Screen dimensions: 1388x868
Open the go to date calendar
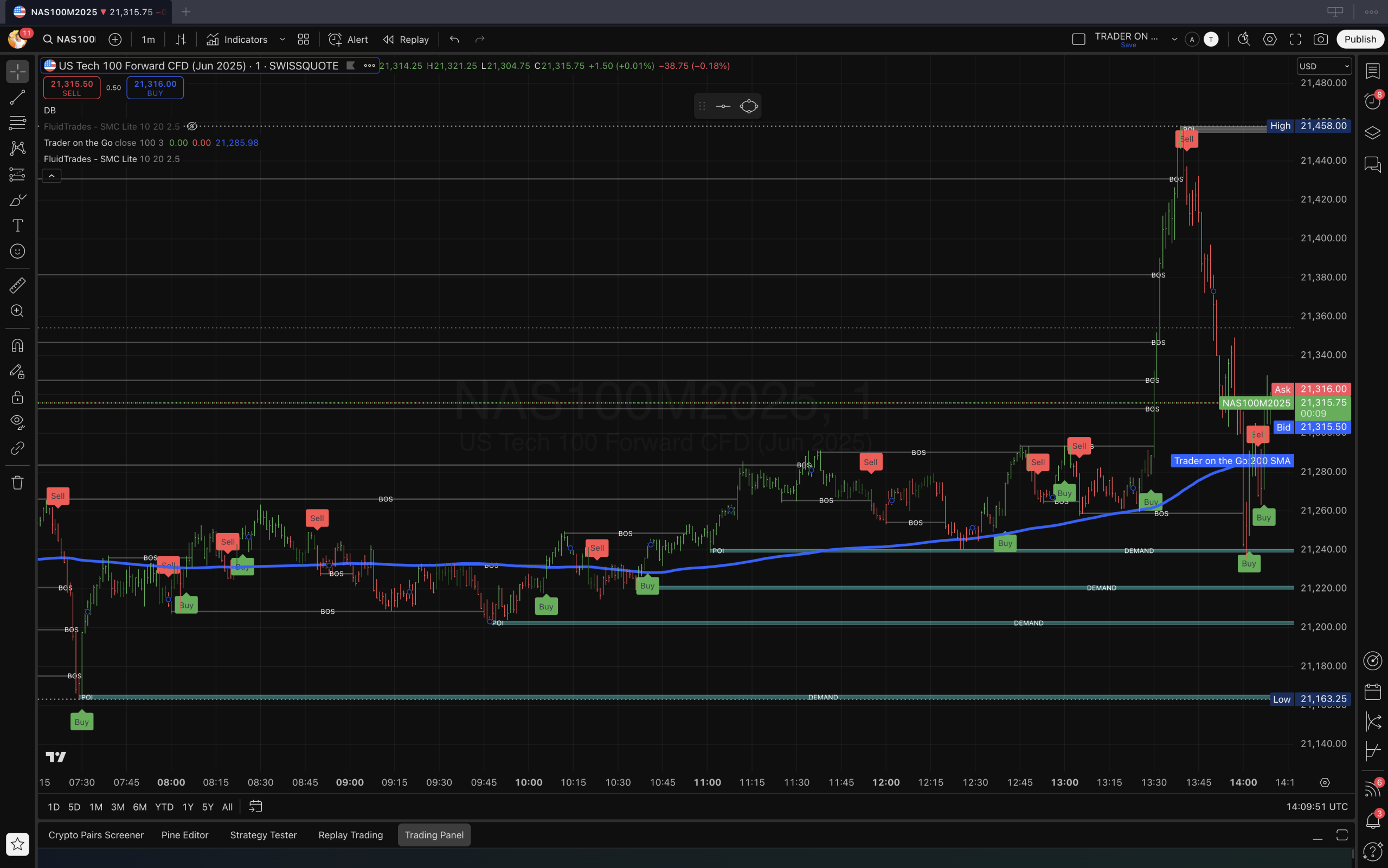(255, 807)
